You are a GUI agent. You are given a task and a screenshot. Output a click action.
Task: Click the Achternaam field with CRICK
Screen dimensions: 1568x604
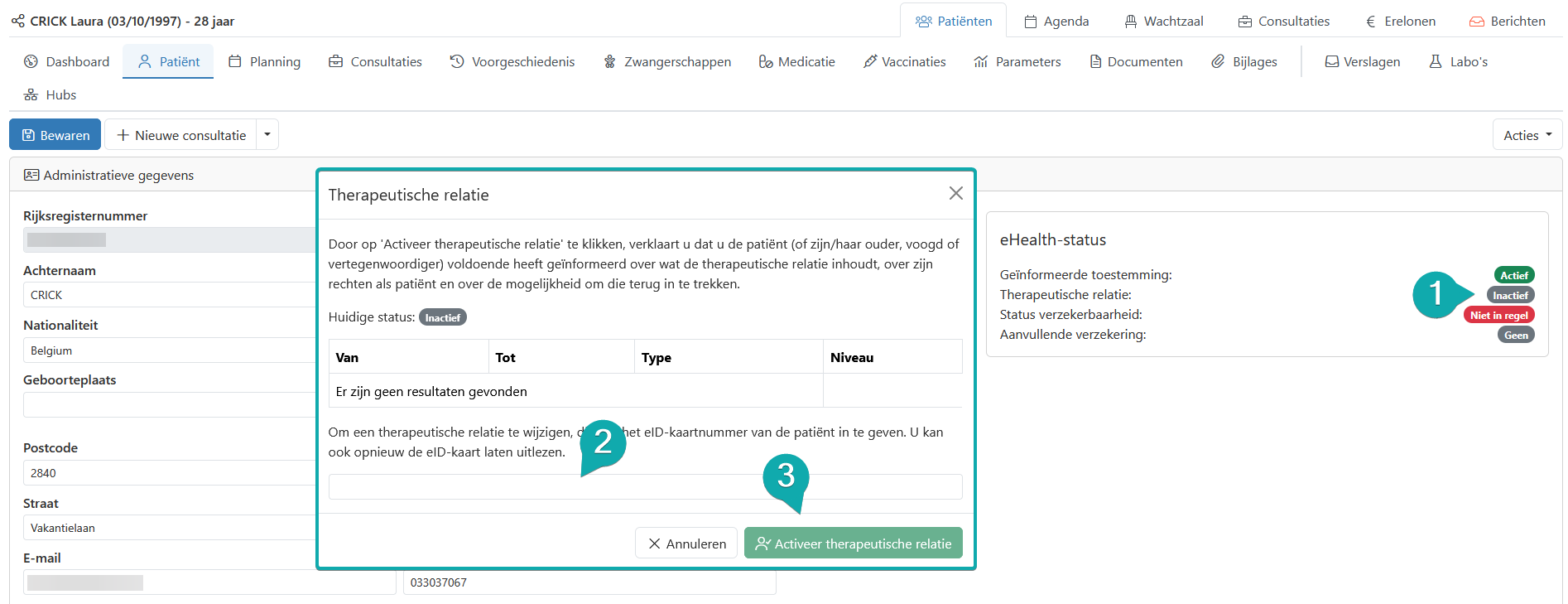(169, 295)
